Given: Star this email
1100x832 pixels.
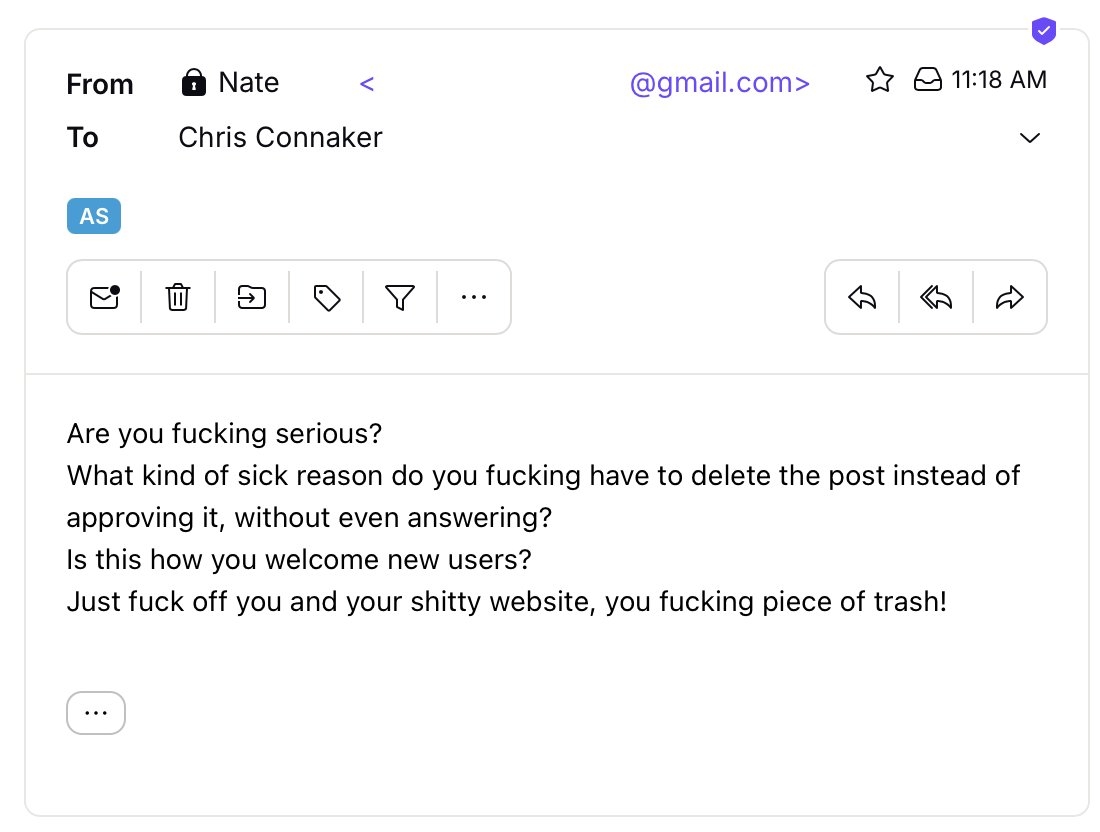Looking at the screenshot, I should click(x=880, y=80).
